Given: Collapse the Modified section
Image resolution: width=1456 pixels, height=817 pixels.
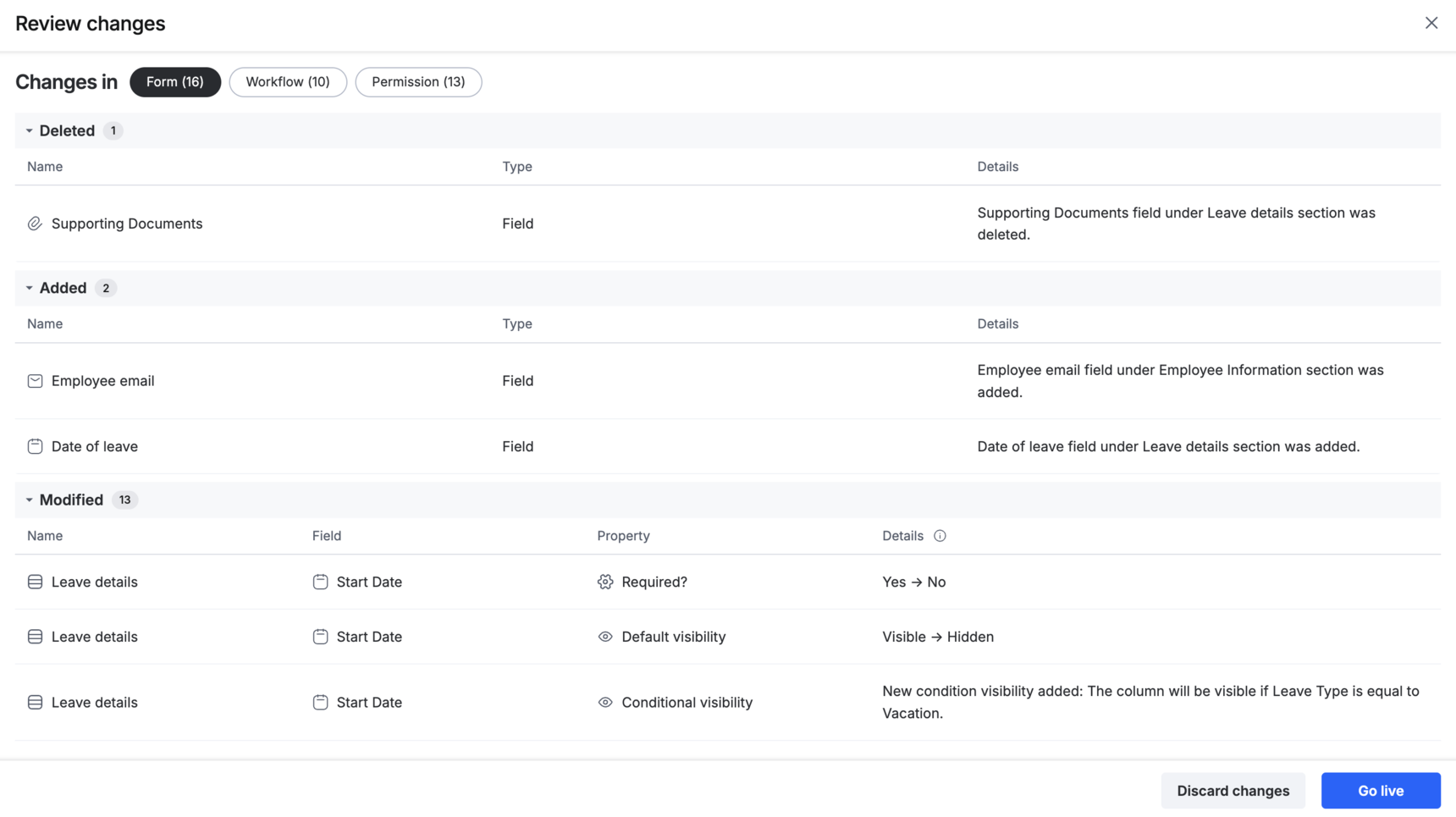Looking at the screenshot, I should (29, 500).
